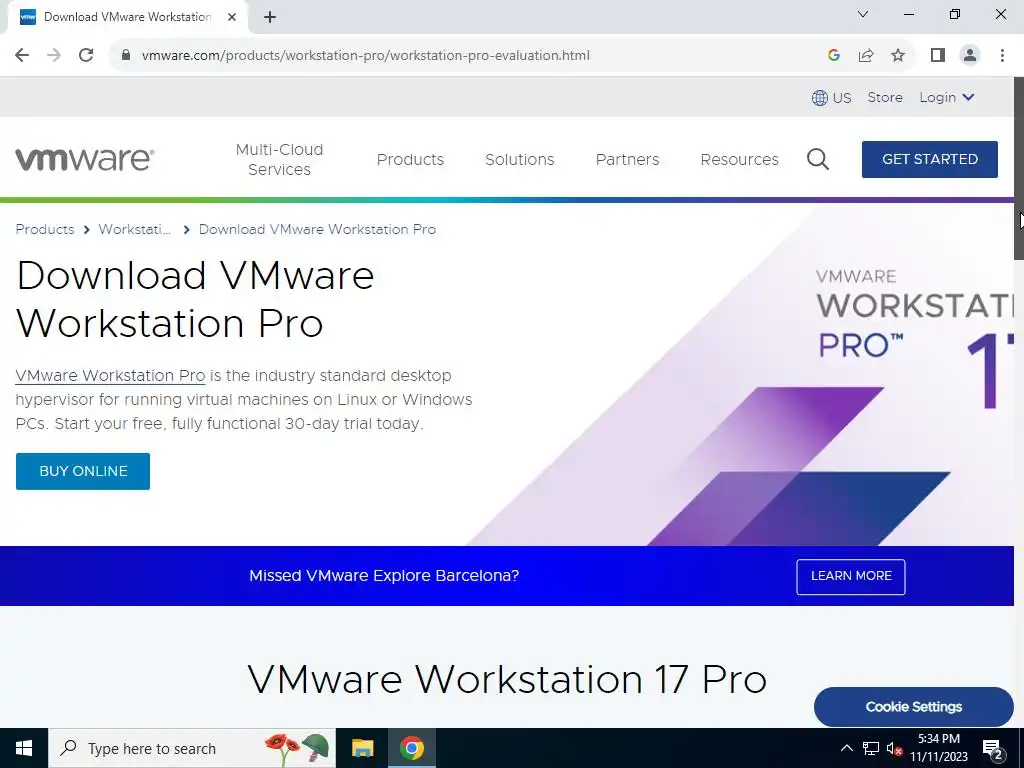Screen dimensions: 1024x768
Task: Click Download VMware Workstation Pro breadcrumb
Action: pyautogui.click(x=317, y=229)
